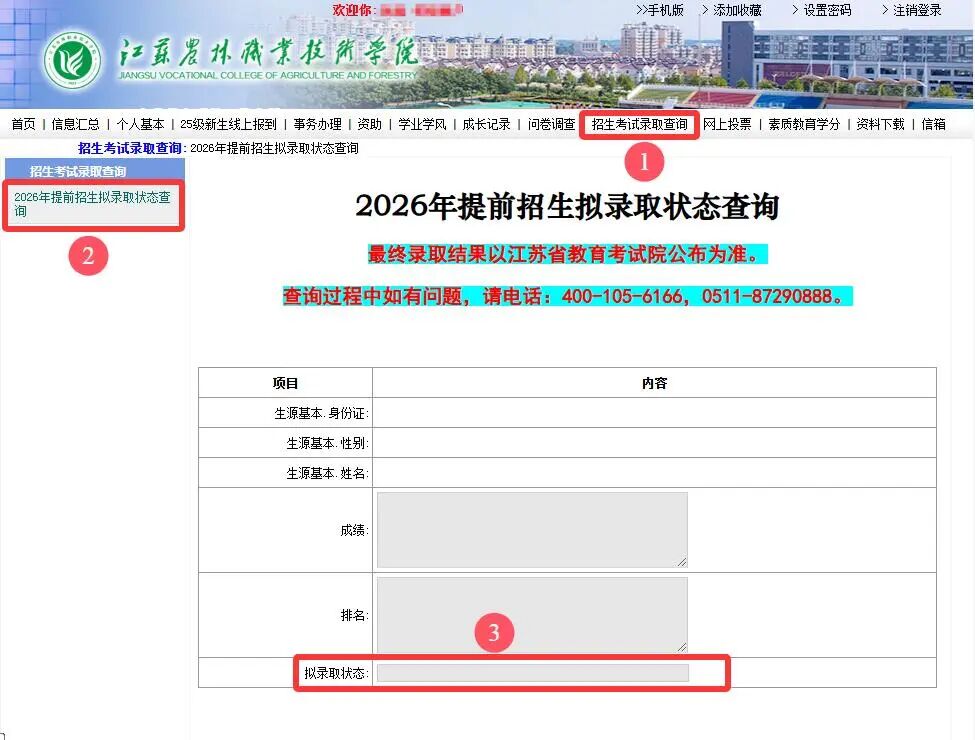
Task: Go to 资料下载 menu item
Action: 880,124
